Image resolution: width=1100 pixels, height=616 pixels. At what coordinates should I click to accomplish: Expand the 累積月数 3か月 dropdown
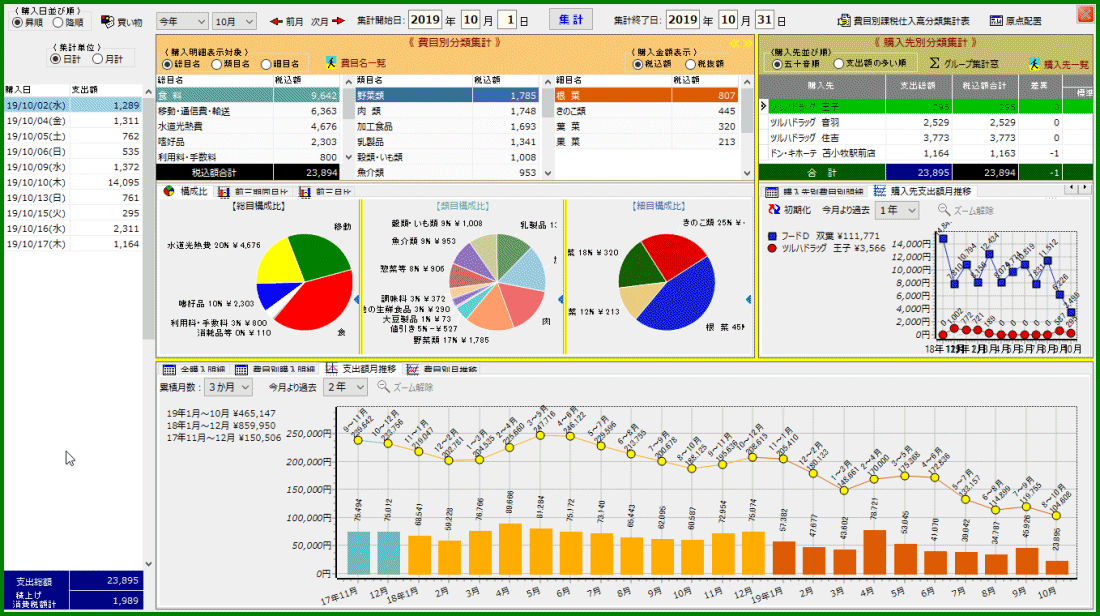(228, 387)
